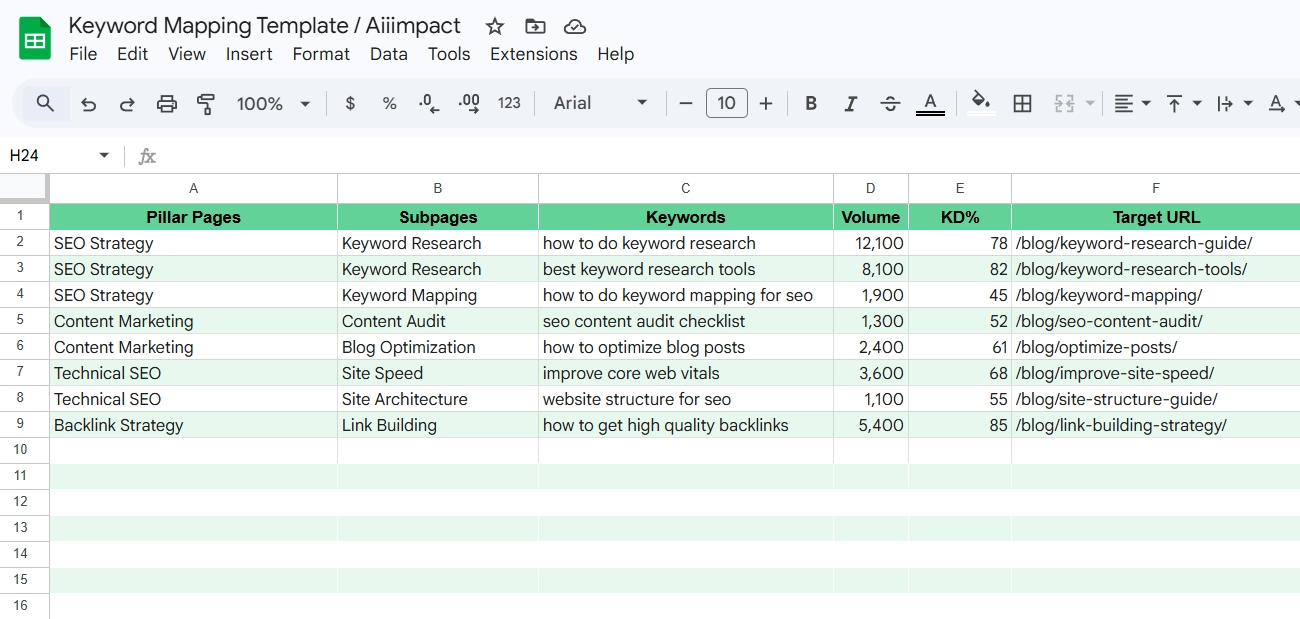Apply bold formatting from the toolbar
The width and height of the screenshot is (1300, 619).
pos(810,103)
